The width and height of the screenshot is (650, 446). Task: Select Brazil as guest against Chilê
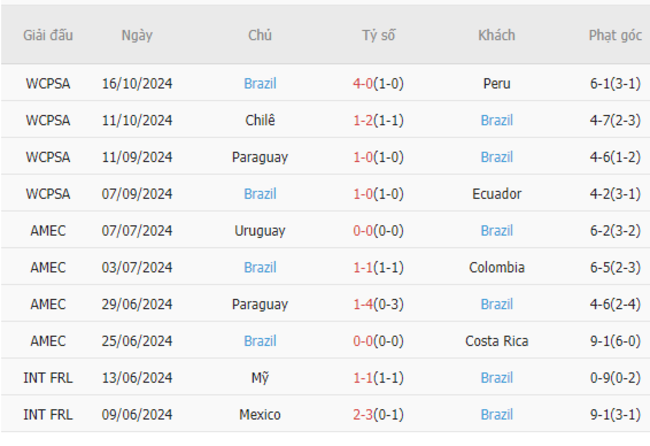pyautogui.click(x=497, y=120)
